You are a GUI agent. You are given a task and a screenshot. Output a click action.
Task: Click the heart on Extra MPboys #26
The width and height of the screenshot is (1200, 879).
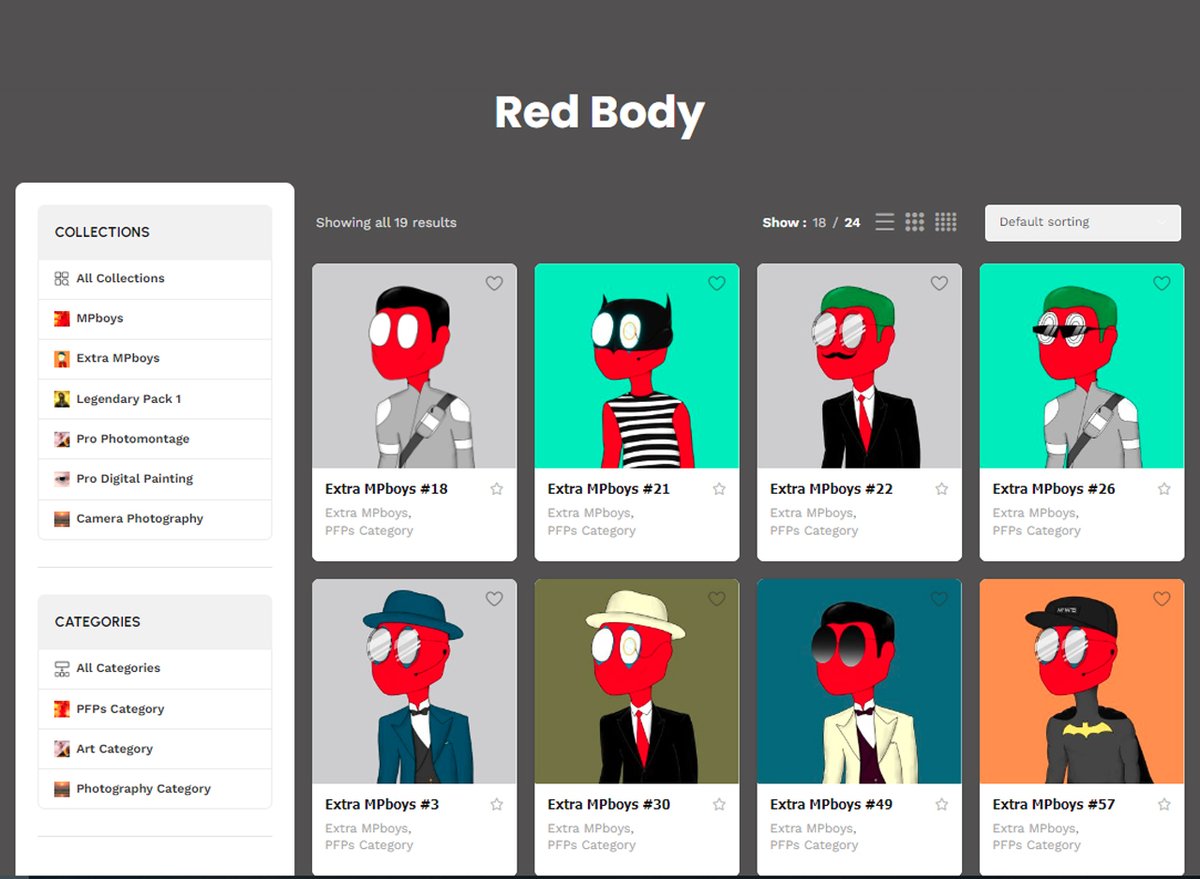pos(1162,284)
